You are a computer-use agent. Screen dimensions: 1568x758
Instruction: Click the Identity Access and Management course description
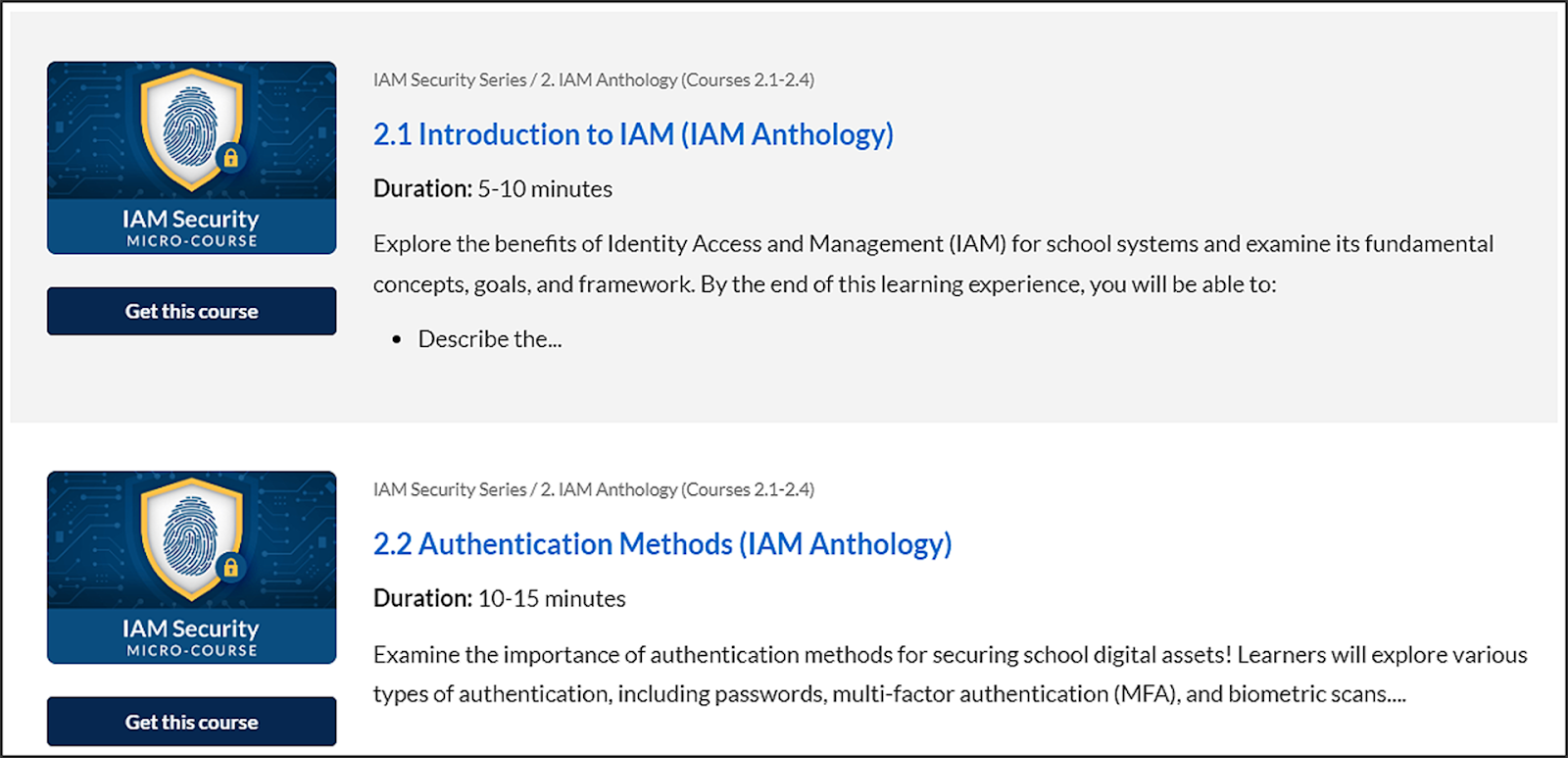933,264
